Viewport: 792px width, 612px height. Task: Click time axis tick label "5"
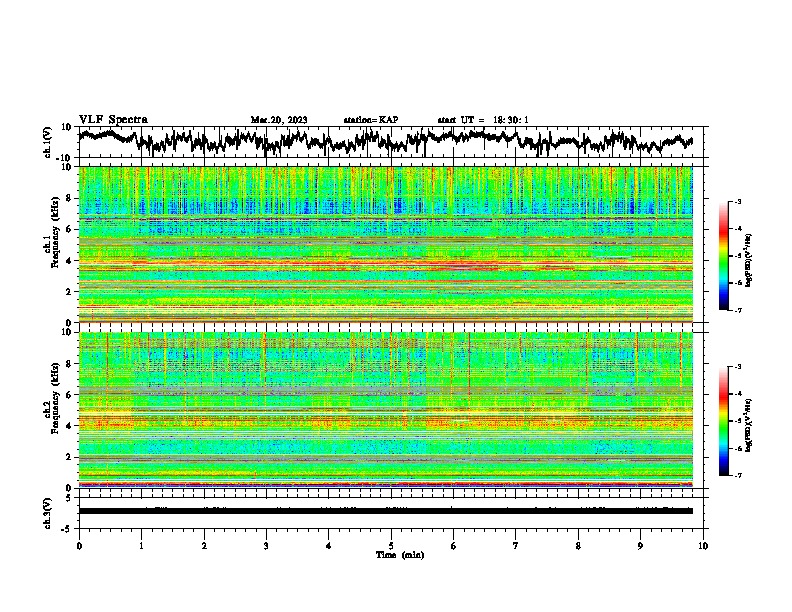[391, 546]
